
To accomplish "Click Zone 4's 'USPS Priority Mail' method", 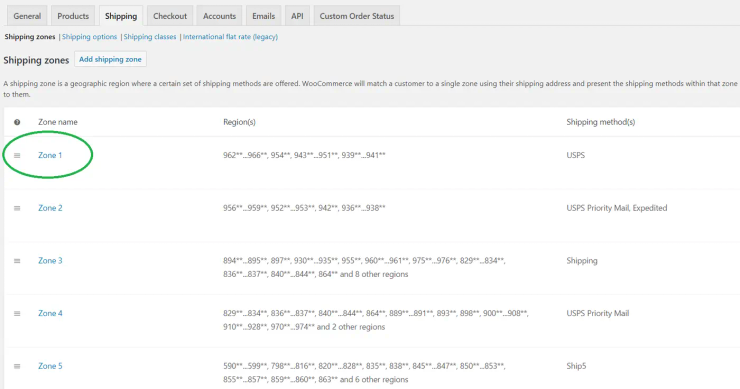I will click(x=598, y=313).
